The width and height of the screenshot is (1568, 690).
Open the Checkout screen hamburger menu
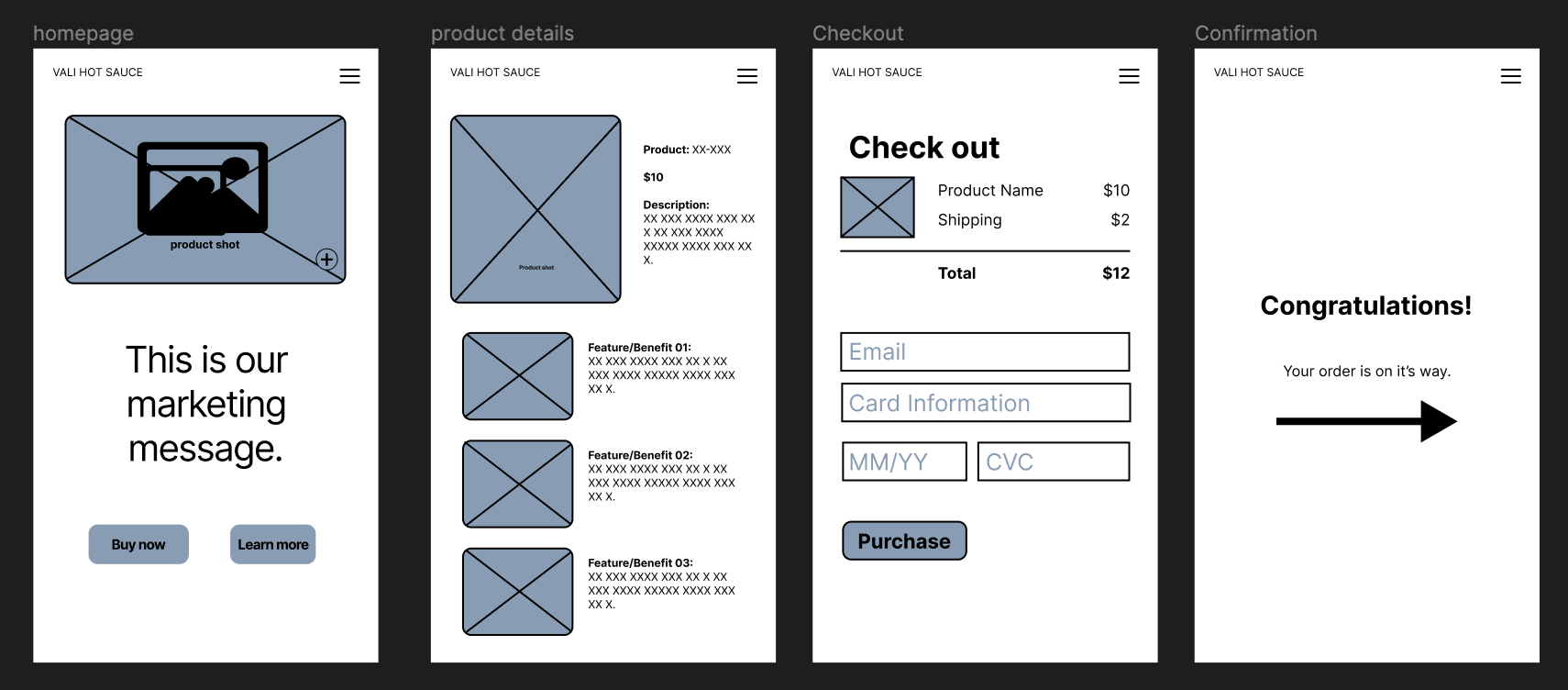coord(1129,76)
